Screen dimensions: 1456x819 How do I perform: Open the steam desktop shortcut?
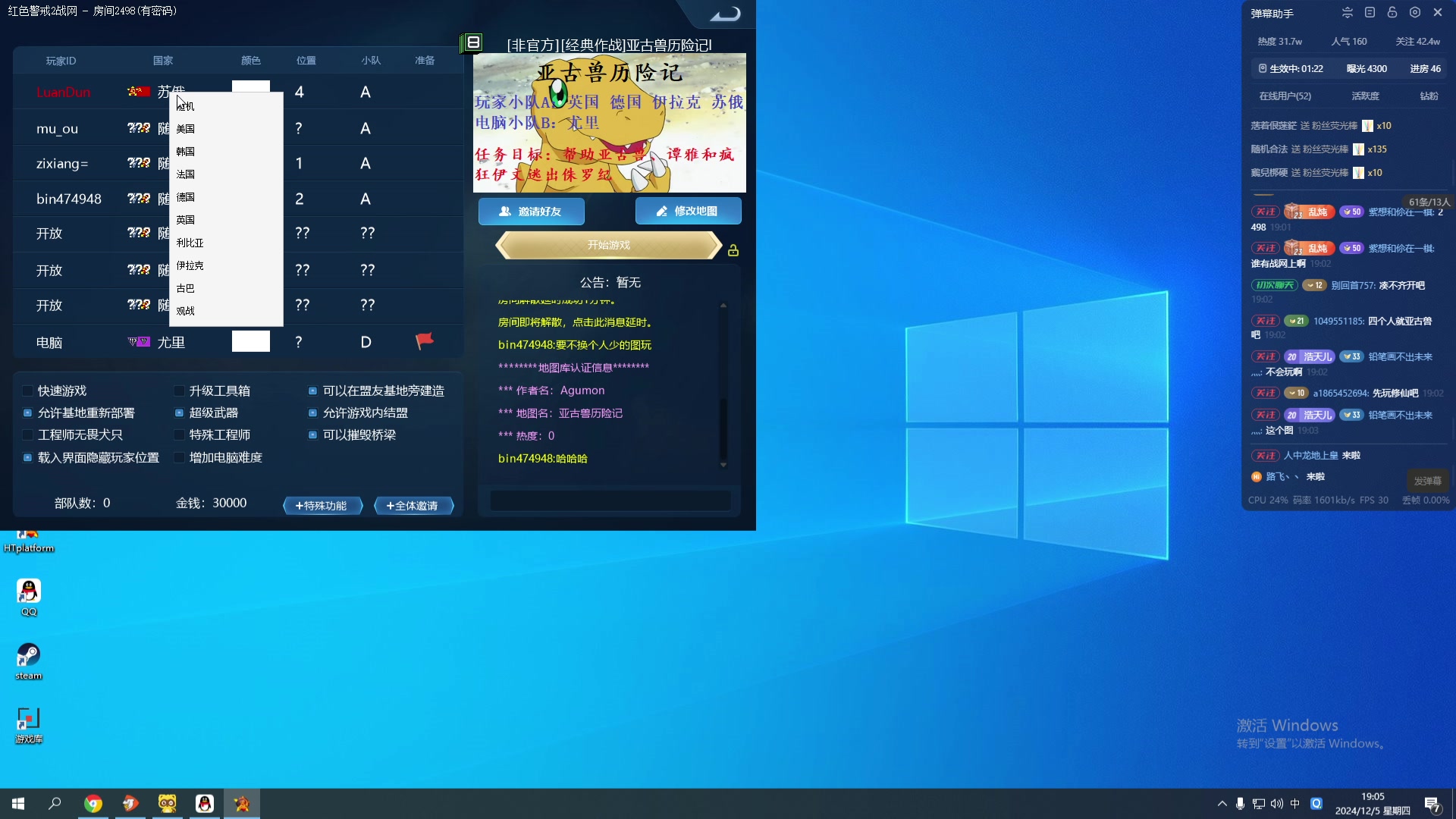click(x=29, y=661)
